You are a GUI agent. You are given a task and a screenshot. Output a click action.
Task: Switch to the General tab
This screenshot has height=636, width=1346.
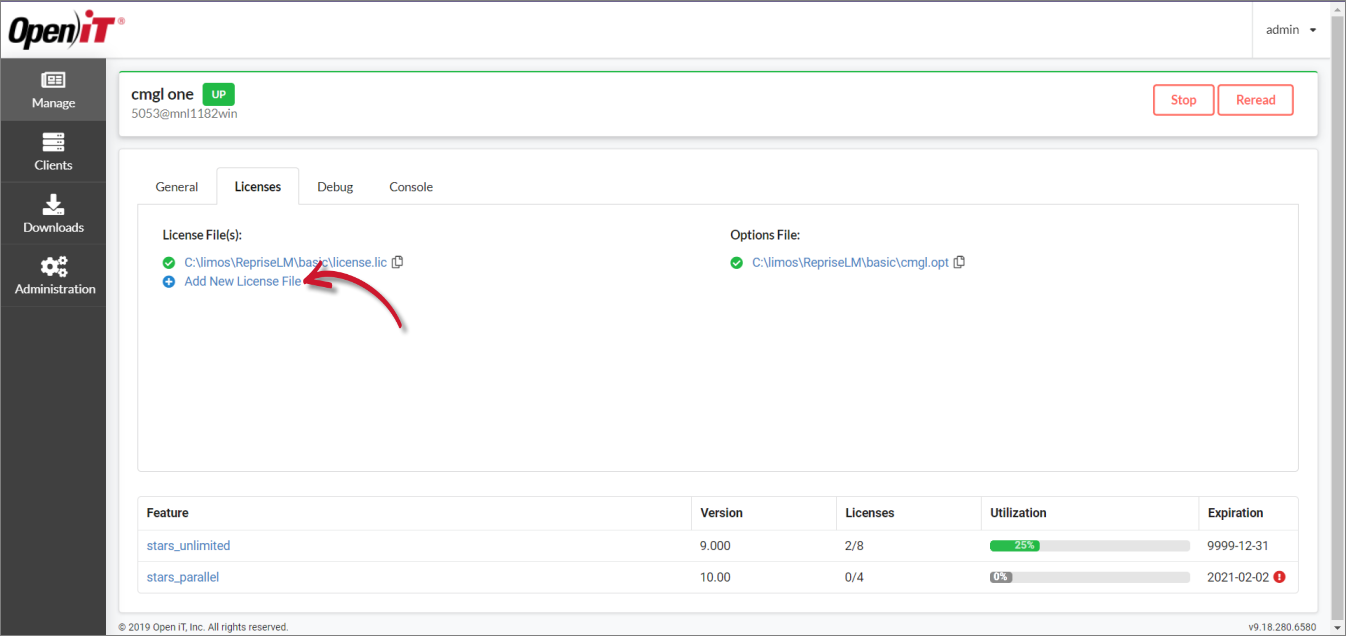click(x=177, y=187)
